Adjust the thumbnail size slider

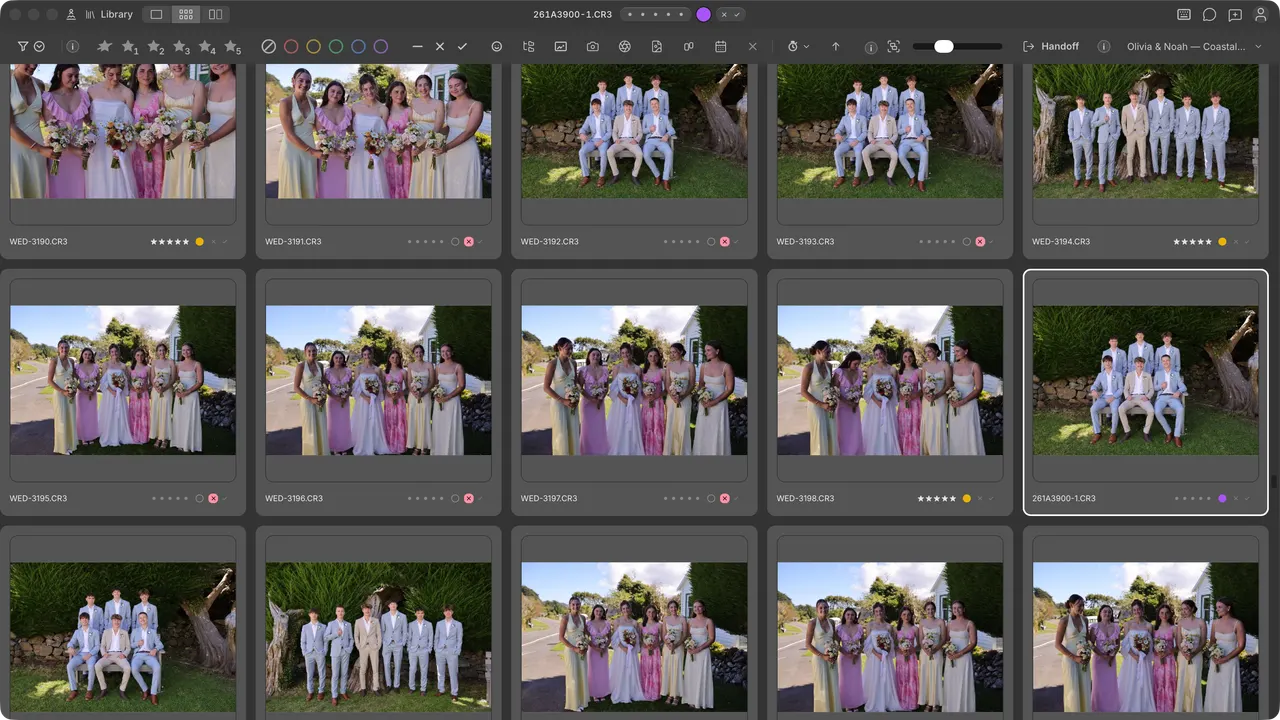[x=957, y=46]
